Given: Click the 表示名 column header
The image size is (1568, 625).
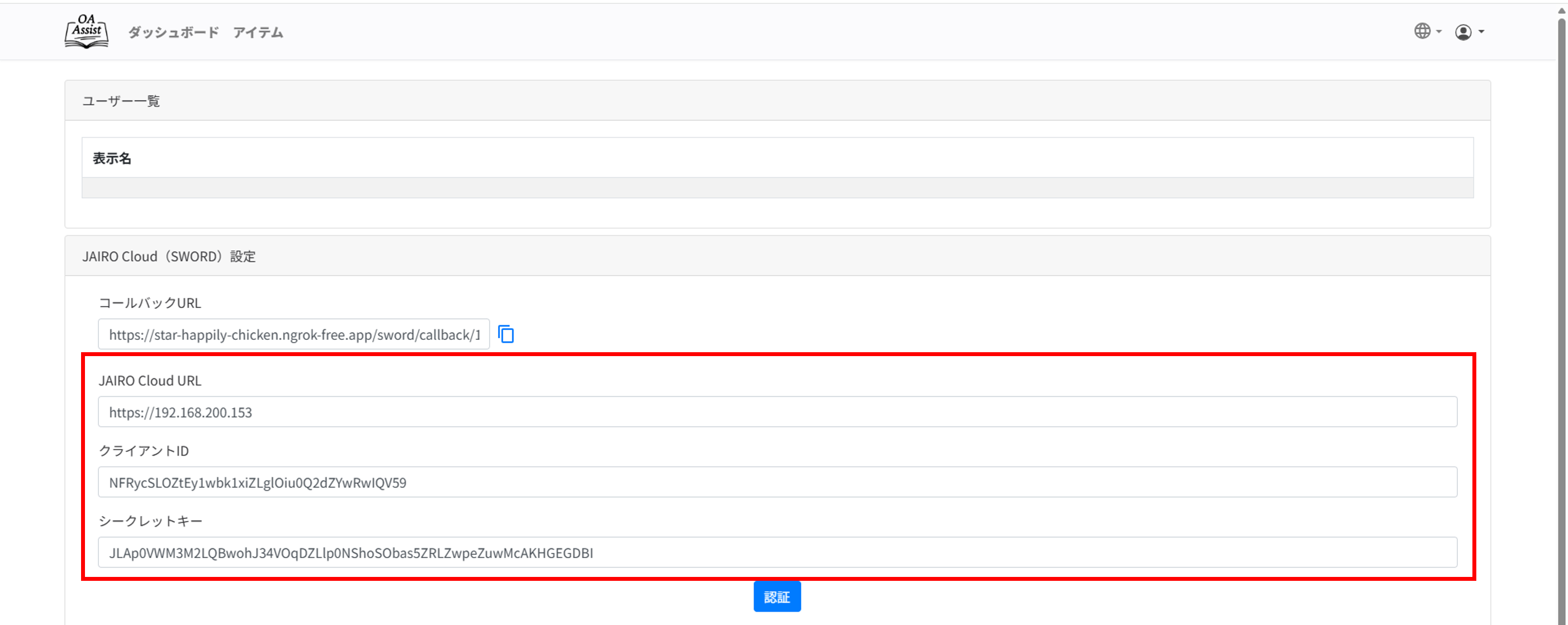Looking at the screenshot, I should [112, 158].
